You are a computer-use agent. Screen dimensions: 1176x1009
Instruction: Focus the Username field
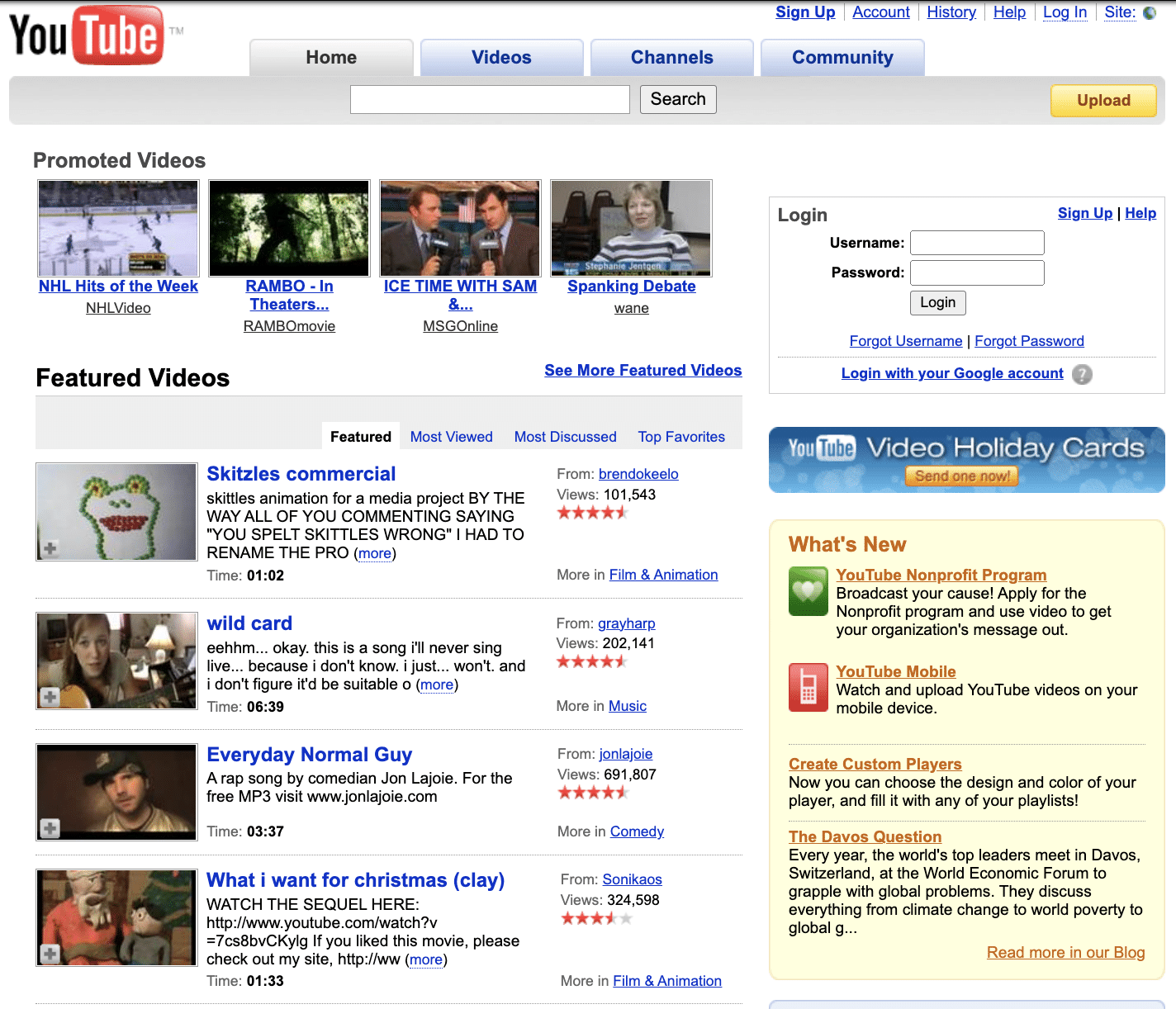pos(977,243)
